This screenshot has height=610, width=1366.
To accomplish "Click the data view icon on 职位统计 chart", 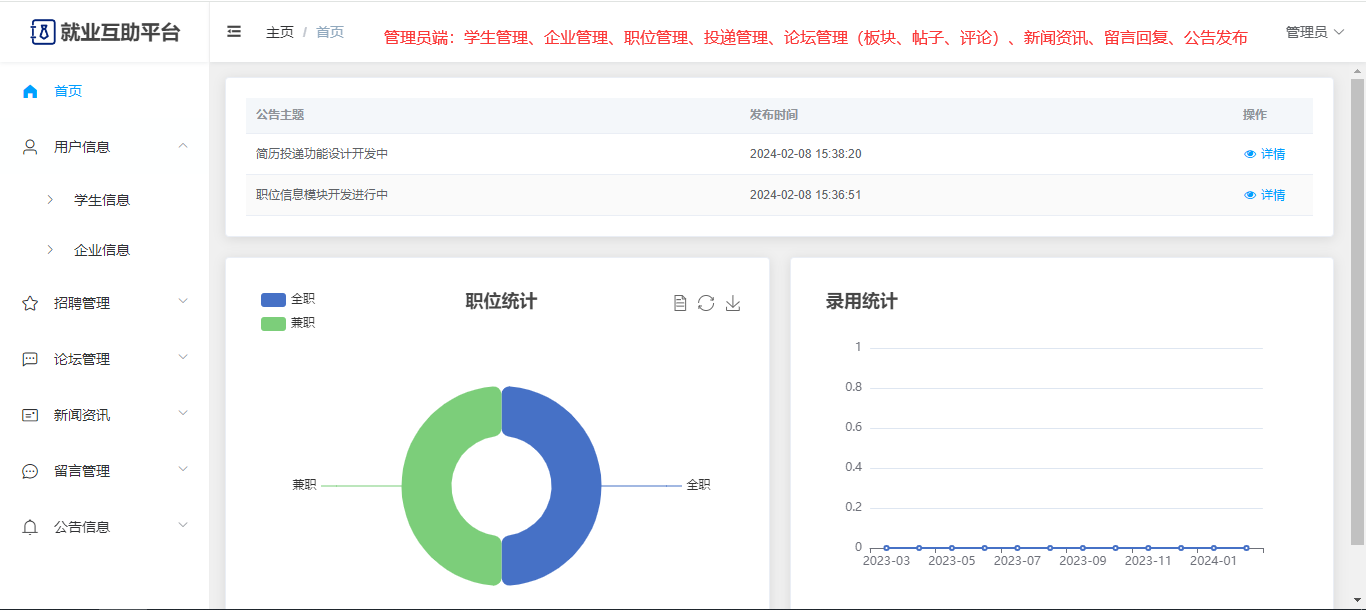I will point(680,303).
